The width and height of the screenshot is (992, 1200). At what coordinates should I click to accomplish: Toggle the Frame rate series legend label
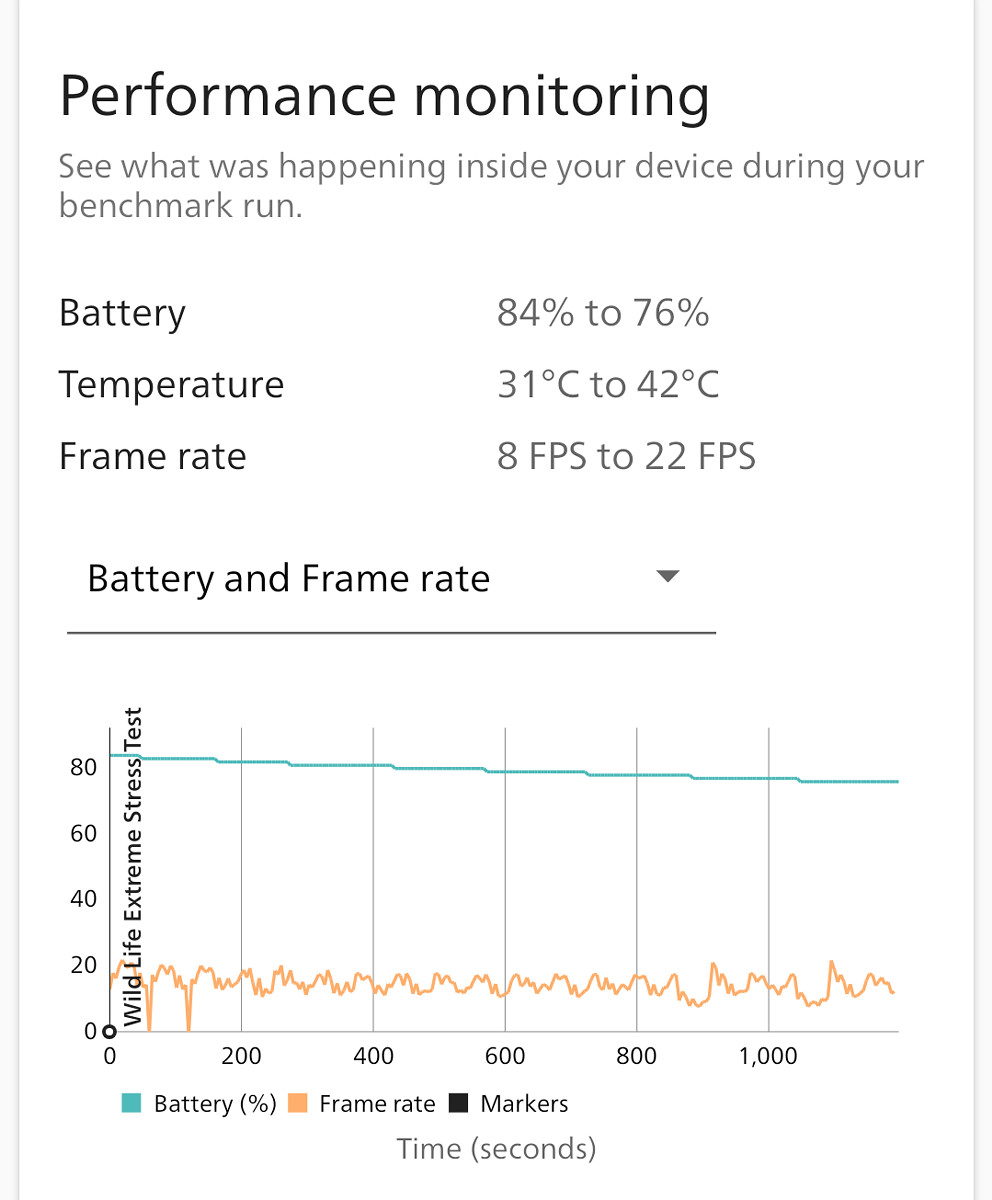click(x=377, y=1104)
